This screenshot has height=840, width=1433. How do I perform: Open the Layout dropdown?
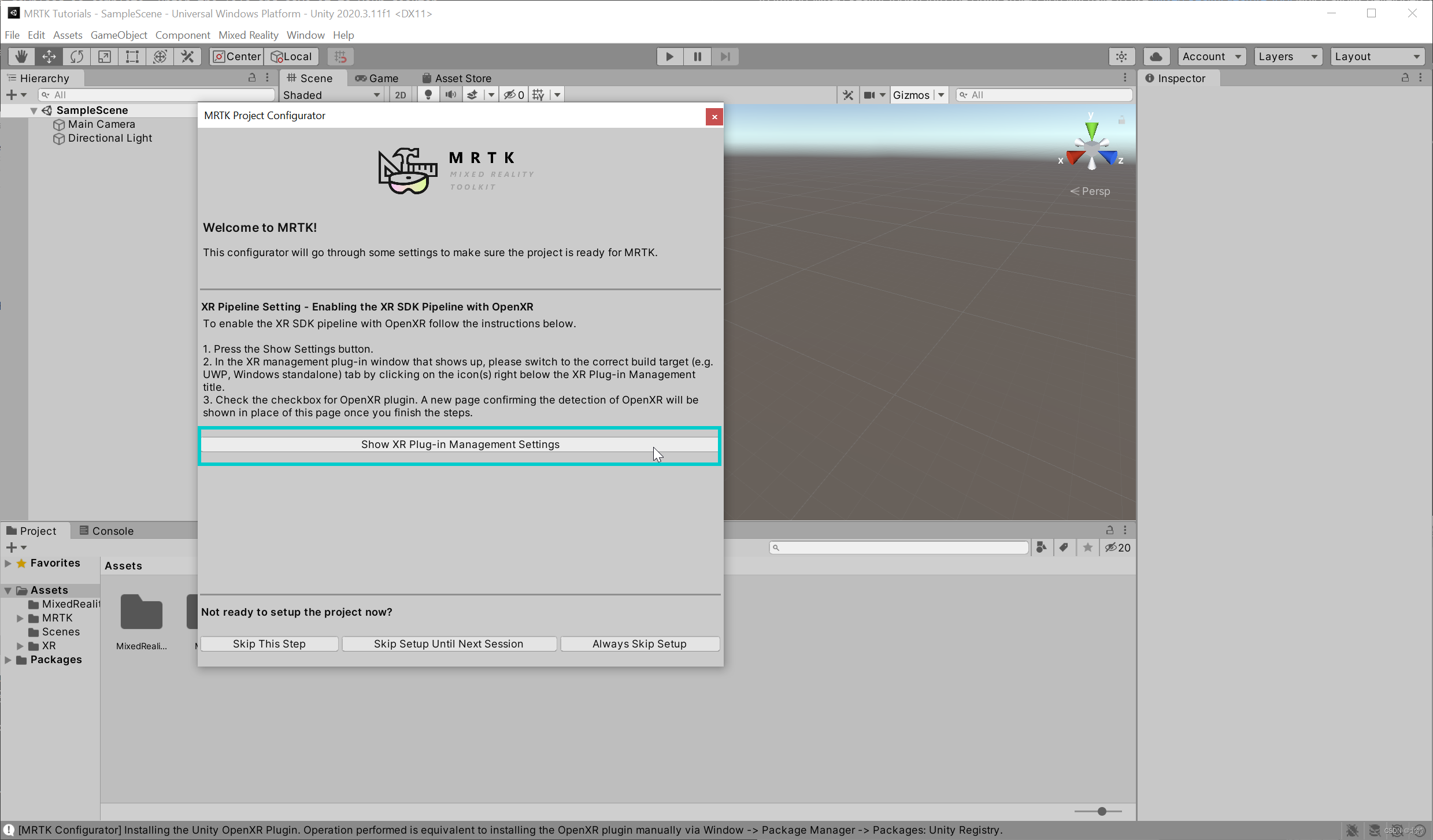[x=1378, y=56]
